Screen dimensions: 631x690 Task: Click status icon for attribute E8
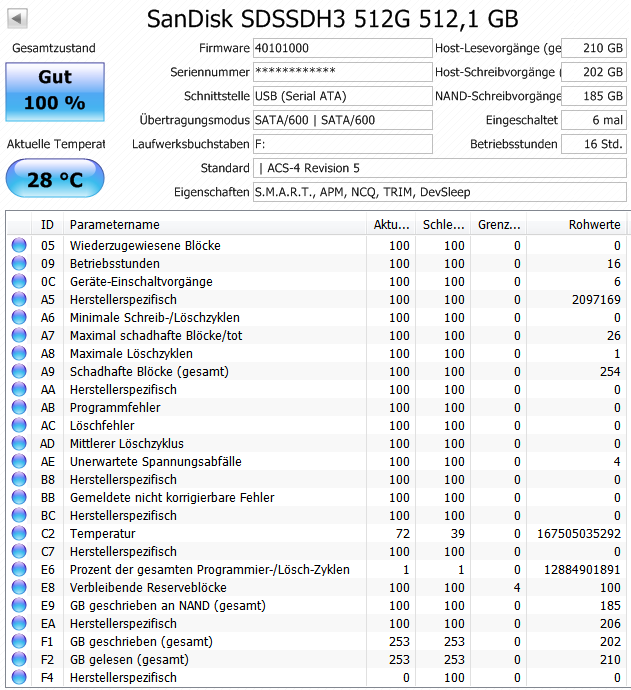19,587
